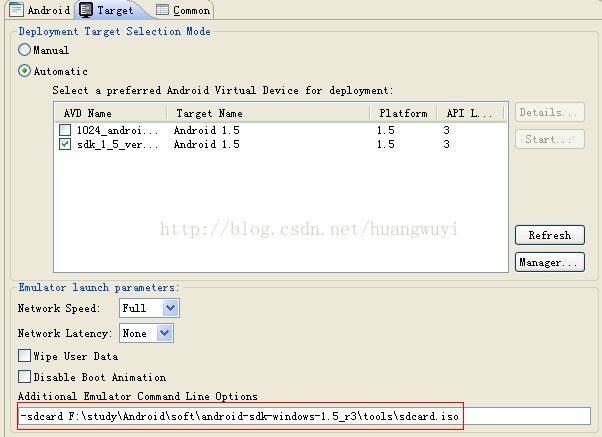Click the Details... button

(x=550, y=112)
